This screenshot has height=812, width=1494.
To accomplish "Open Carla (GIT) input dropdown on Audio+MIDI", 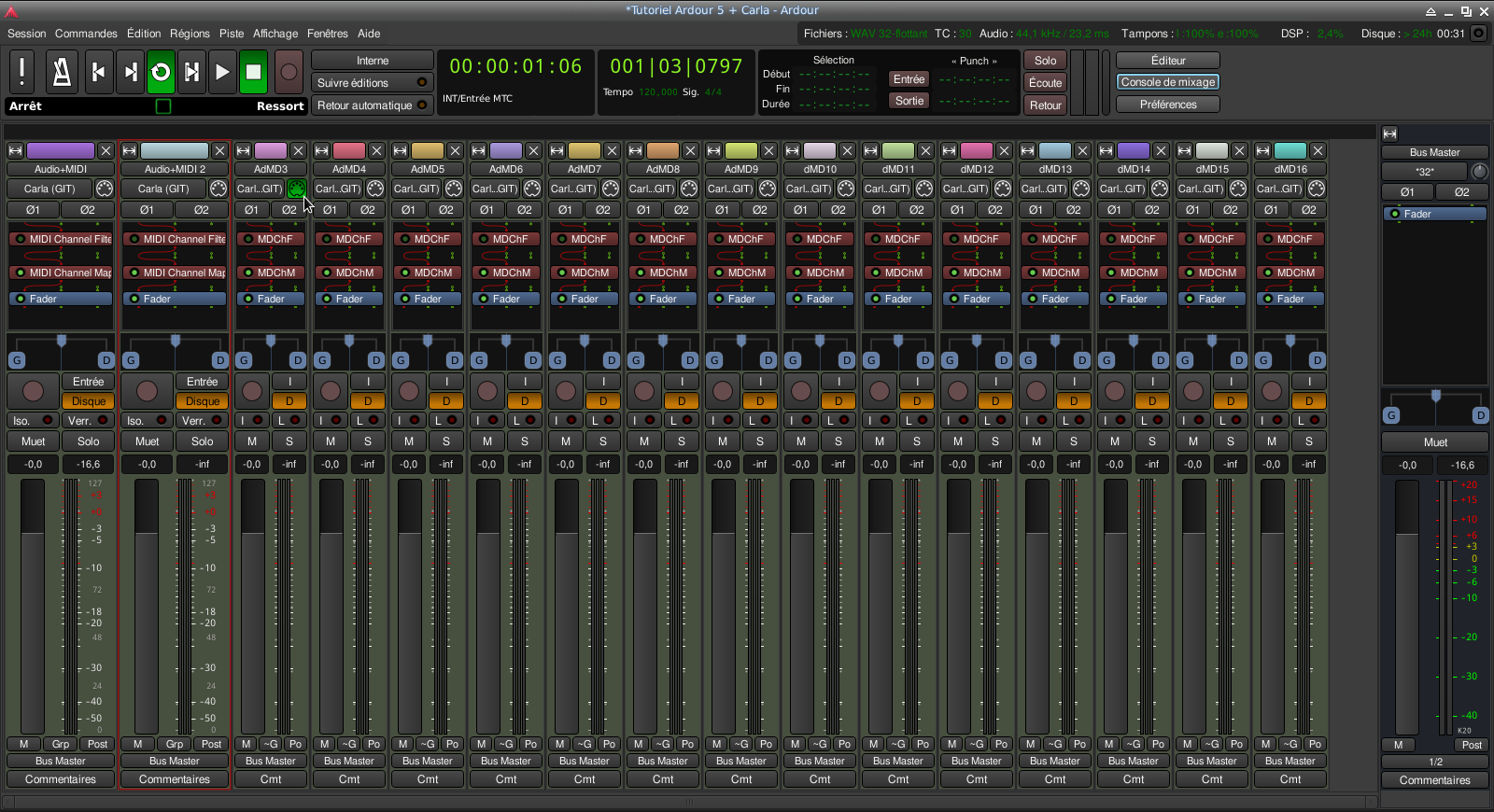I will [49, 189].
